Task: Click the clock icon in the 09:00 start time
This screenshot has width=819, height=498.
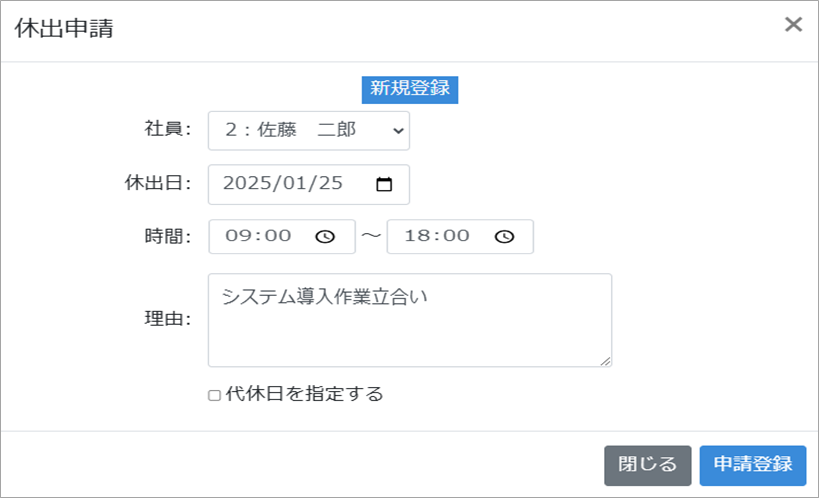Action: click(x=325, y=237)
